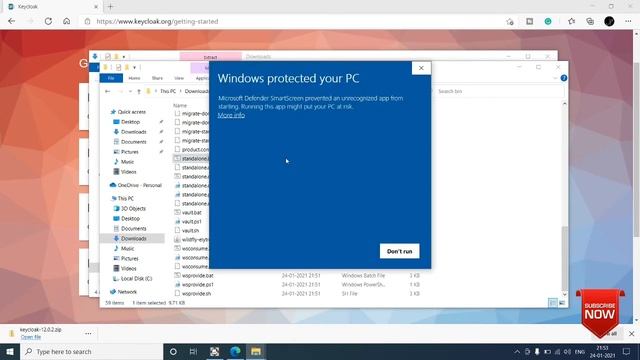Show hidden system tray icons
Viewport: 640px width, 360px height.
(x=517, y=351)
